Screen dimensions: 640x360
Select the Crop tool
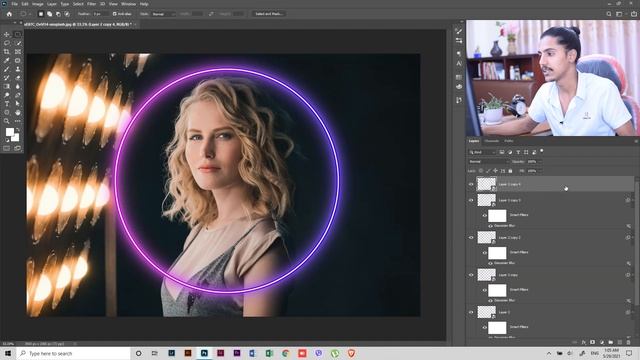coord(7,52)
